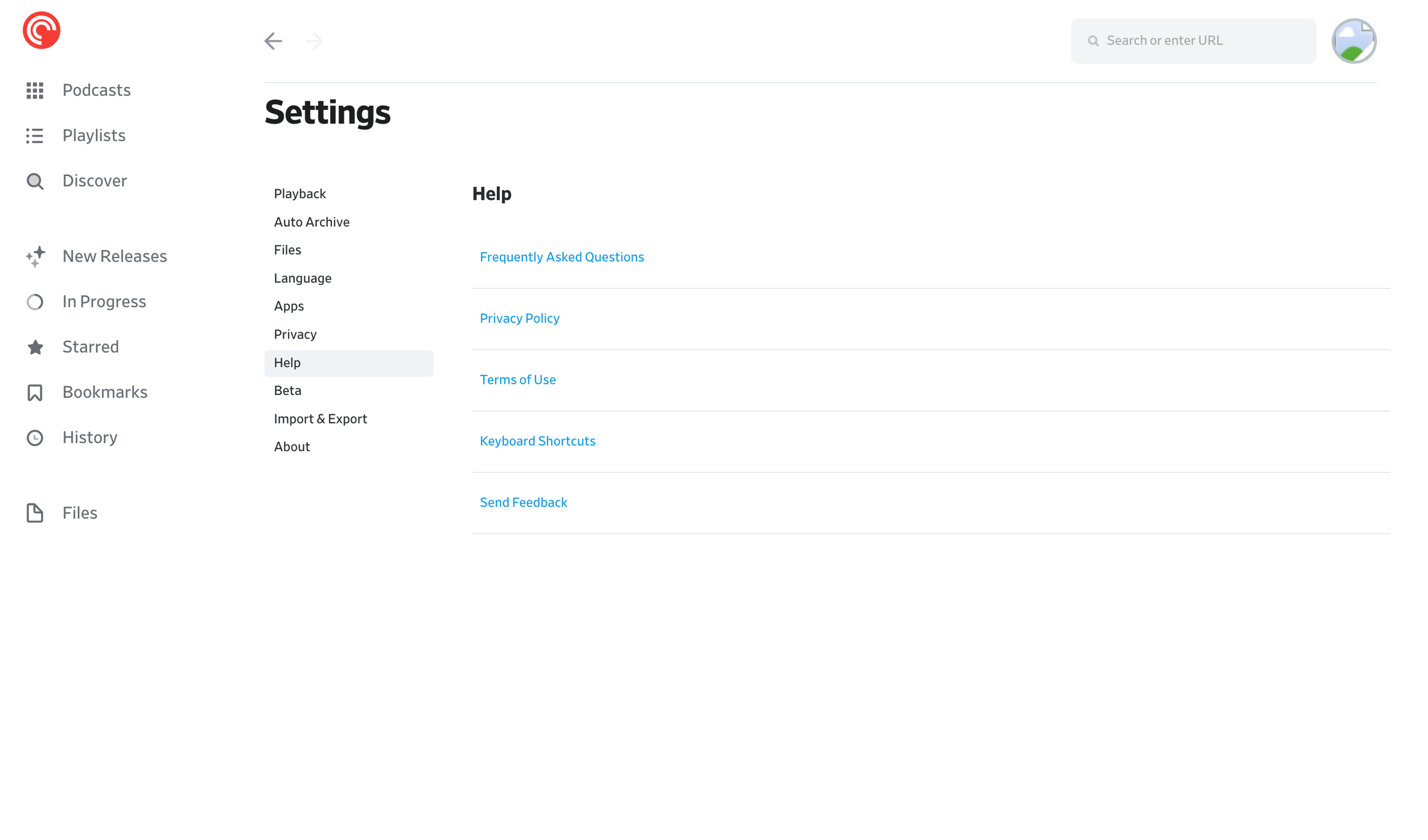This screenshot has width=1428, height=840.
Task: Open Auto Archive settings section
Action: tap(349, 222)
